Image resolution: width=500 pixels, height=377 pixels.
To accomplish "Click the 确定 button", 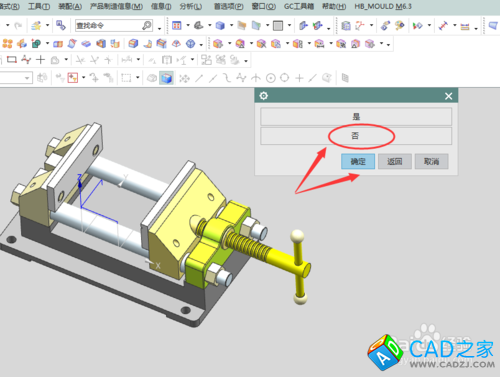I will tap(358, 162).
